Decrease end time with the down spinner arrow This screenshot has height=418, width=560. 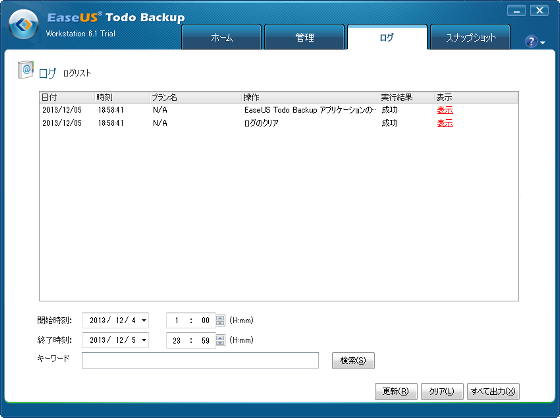click(x=221, y=343)
